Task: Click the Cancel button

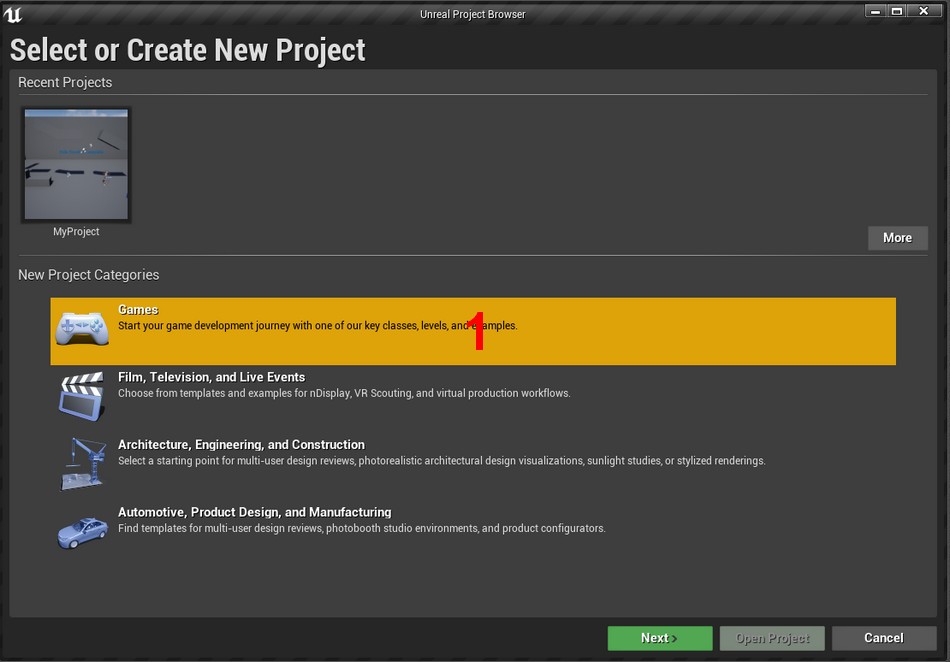Action: coord(883,638)
